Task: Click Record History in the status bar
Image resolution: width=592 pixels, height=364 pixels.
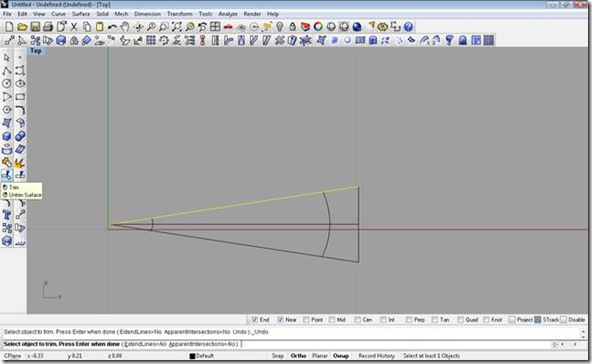Action: 376,356
